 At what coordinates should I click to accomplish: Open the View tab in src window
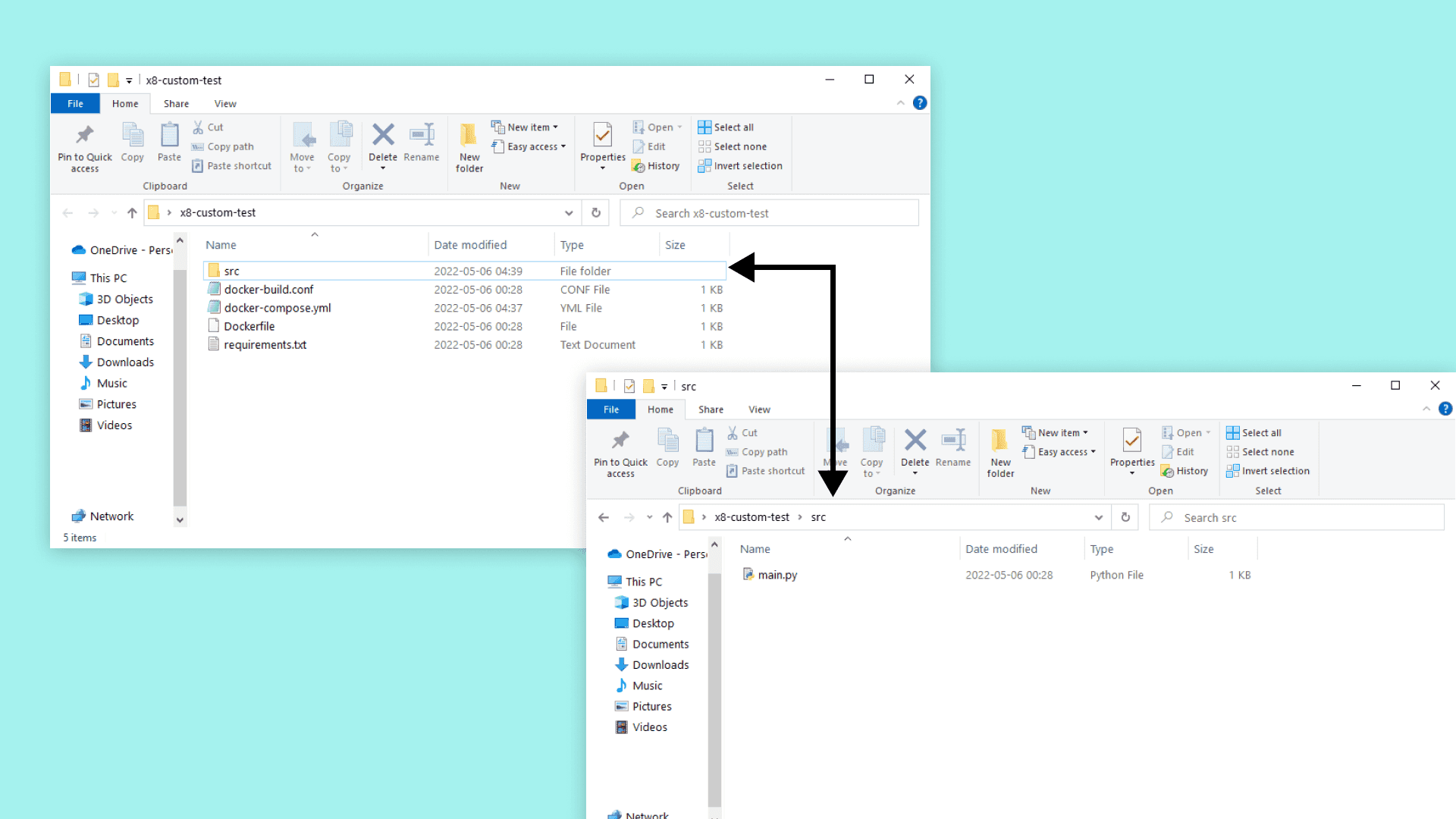pyautogui.click(x=759, y=409)
